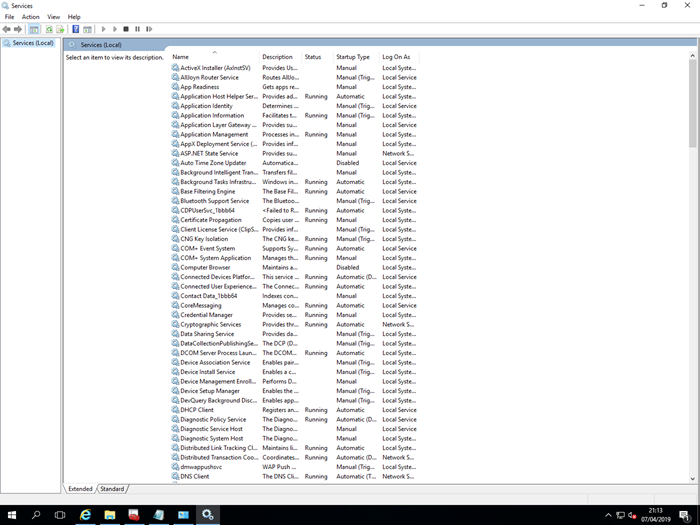Open the View menu
This screenshot has width=700, height=525.
53,17
